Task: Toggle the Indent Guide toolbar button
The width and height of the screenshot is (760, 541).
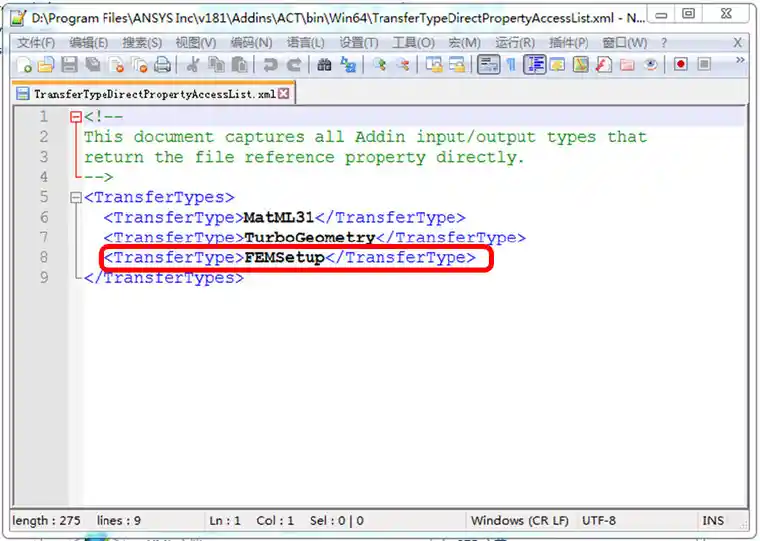Action: tap(535, 64)
